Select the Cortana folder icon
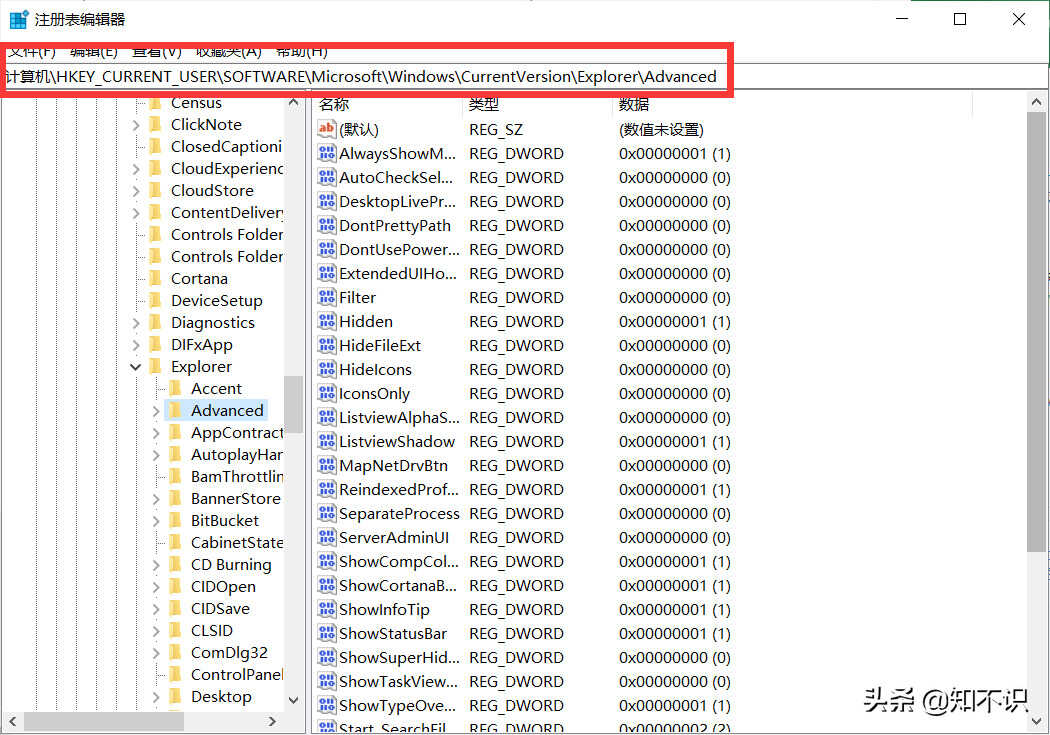Image resolution: width=1050 pixels, height=735 pixels. [x=155, y=278]
